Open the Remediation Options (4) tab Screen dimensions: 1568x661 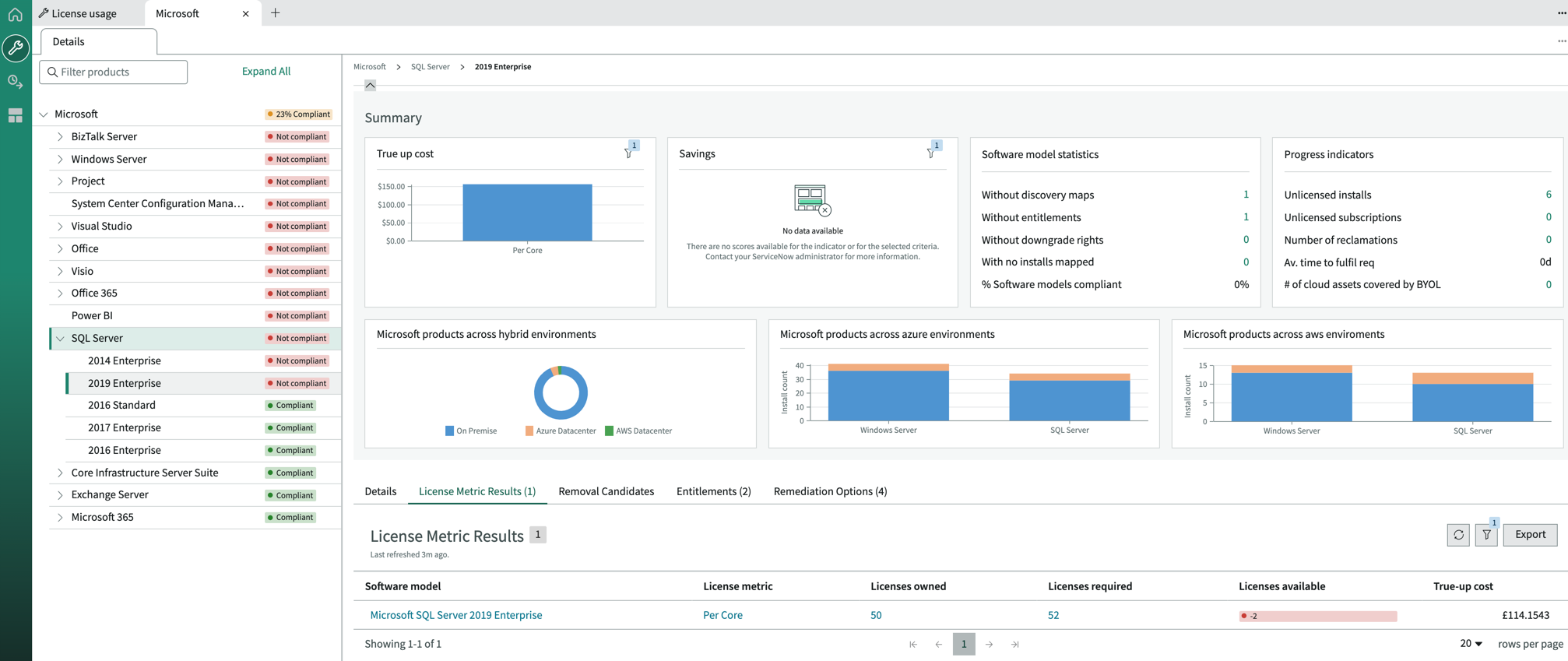coord(830,491)
